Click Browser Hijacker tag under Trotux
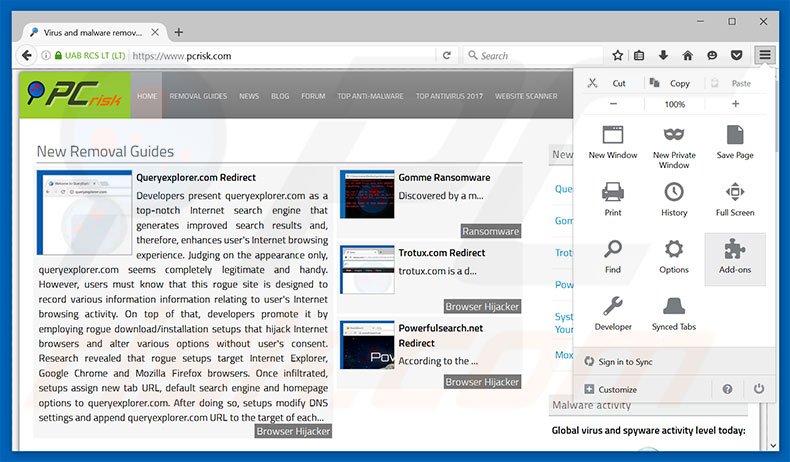The height and width of the screenshot is (462, 790). (482, 306)
